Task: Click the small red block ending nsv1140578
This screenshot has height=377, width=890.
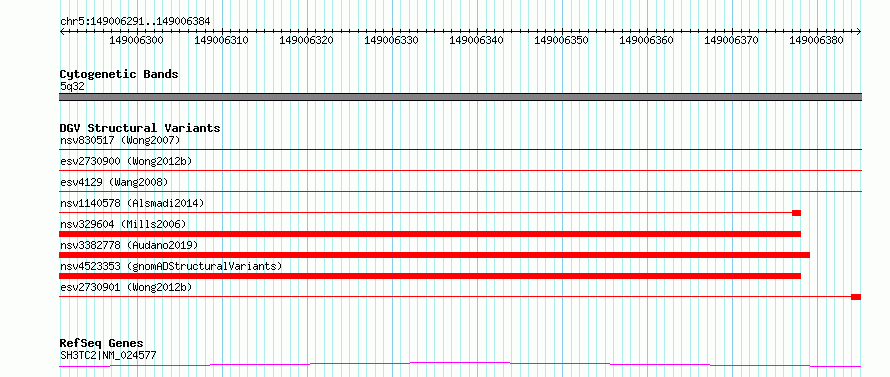Action: (796, 213)
